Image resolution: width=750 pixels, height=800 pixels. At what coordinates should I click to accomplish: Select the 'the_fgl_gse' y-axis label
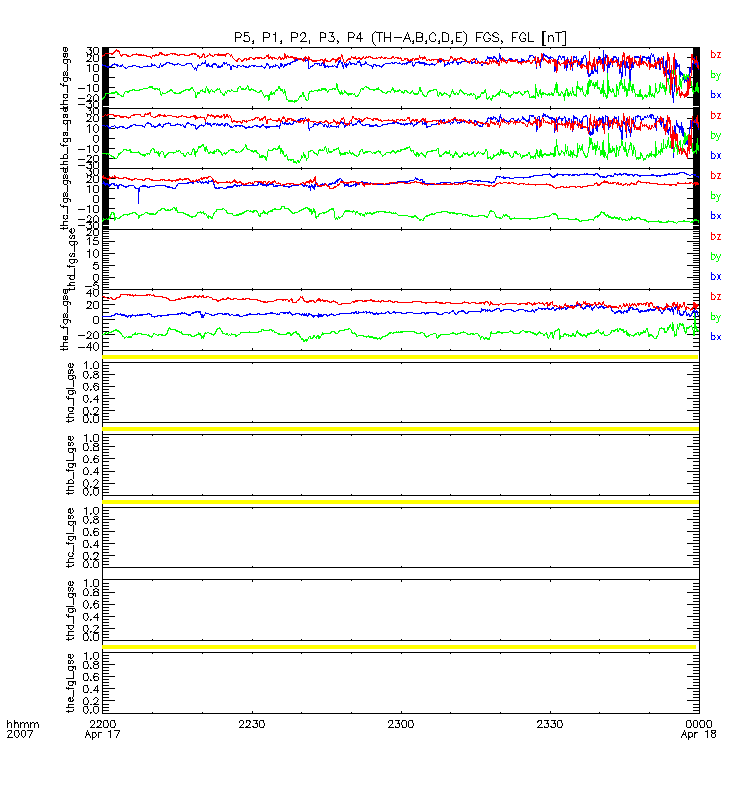[70, 683]
